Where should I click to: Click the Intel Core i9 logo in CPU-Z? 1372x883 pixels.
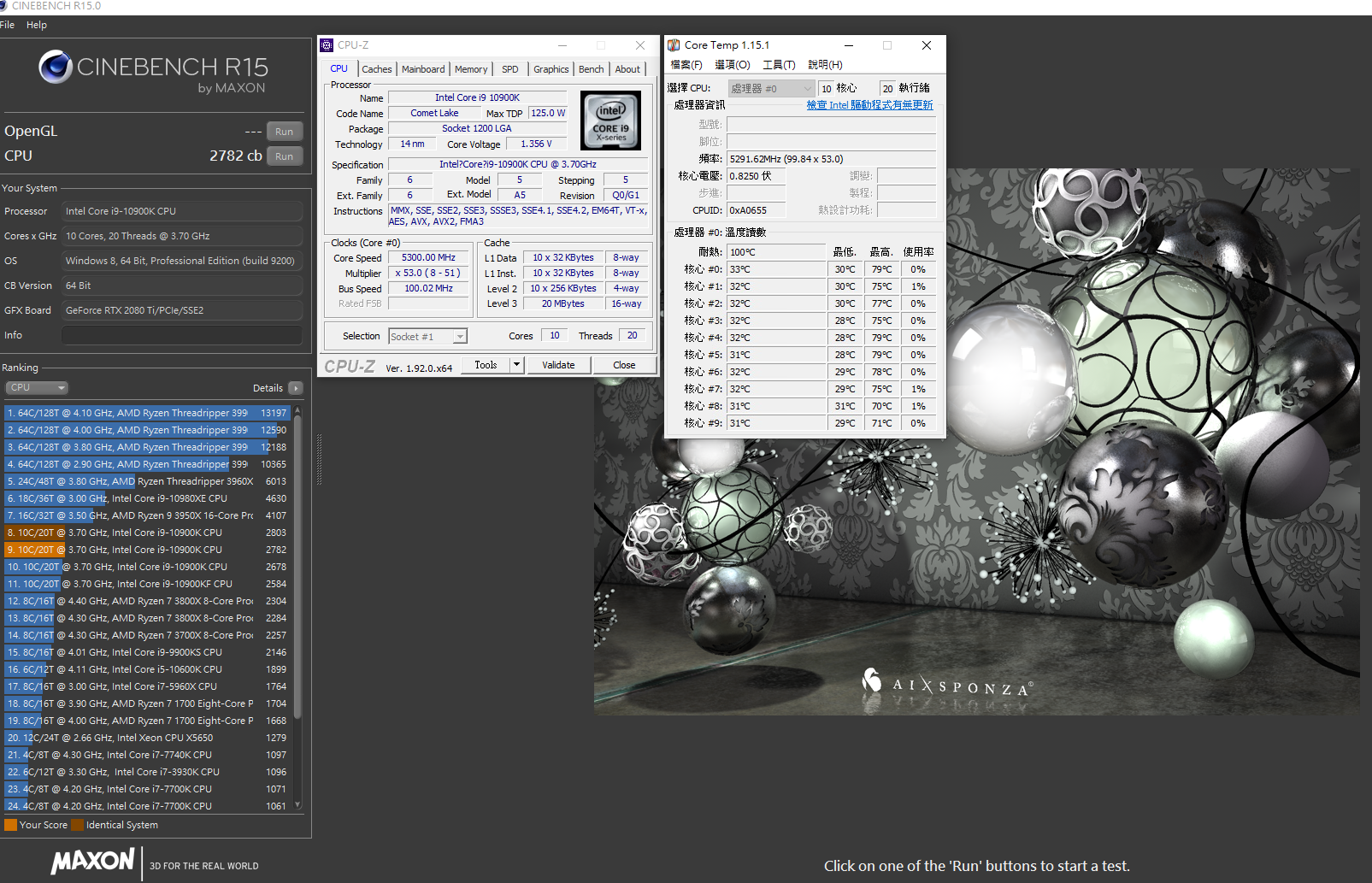click(x=610, y=121)
